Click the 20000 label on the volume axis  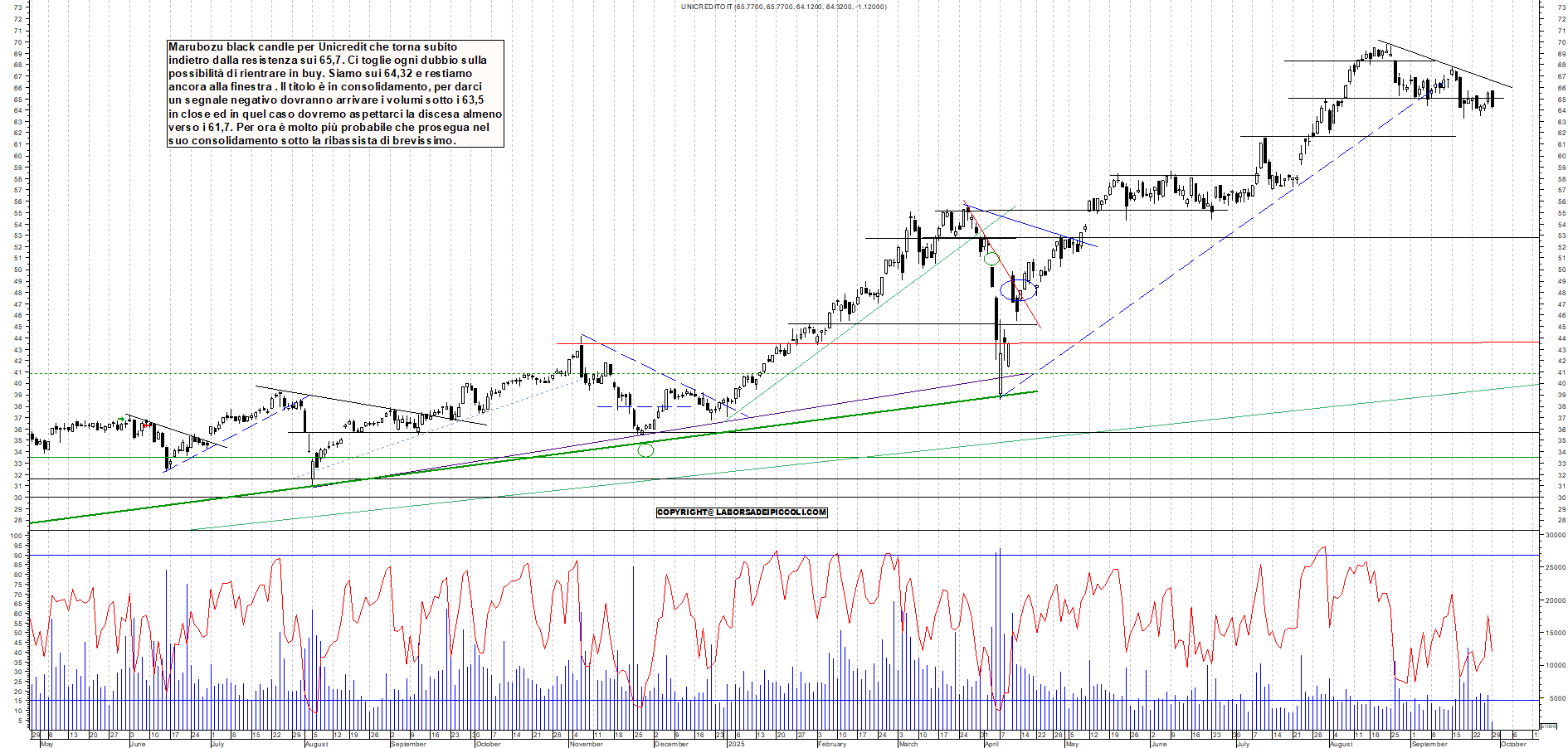(x=1555, y=600)
